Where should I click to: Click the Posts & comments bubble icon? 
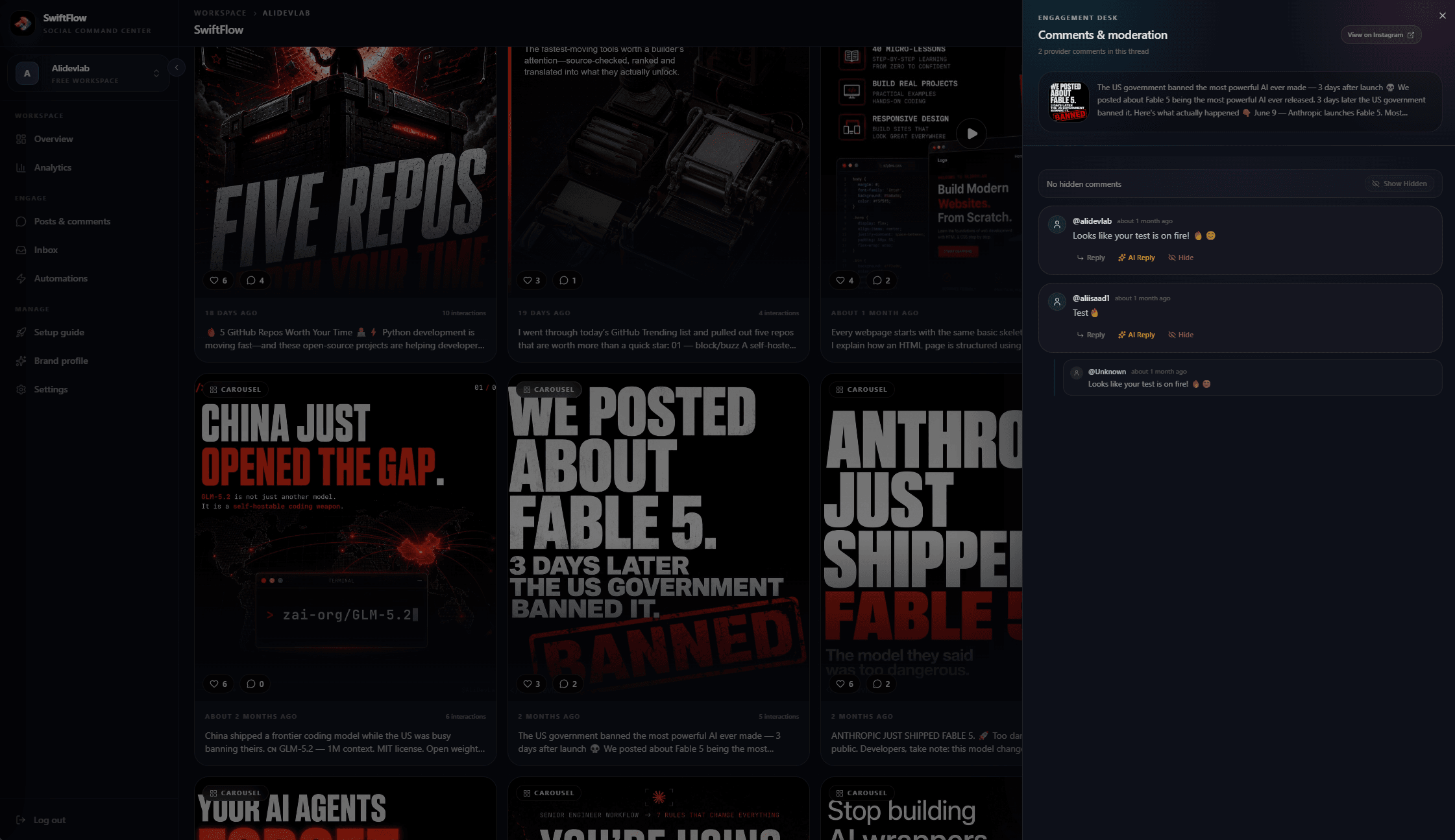click(21, 221)
